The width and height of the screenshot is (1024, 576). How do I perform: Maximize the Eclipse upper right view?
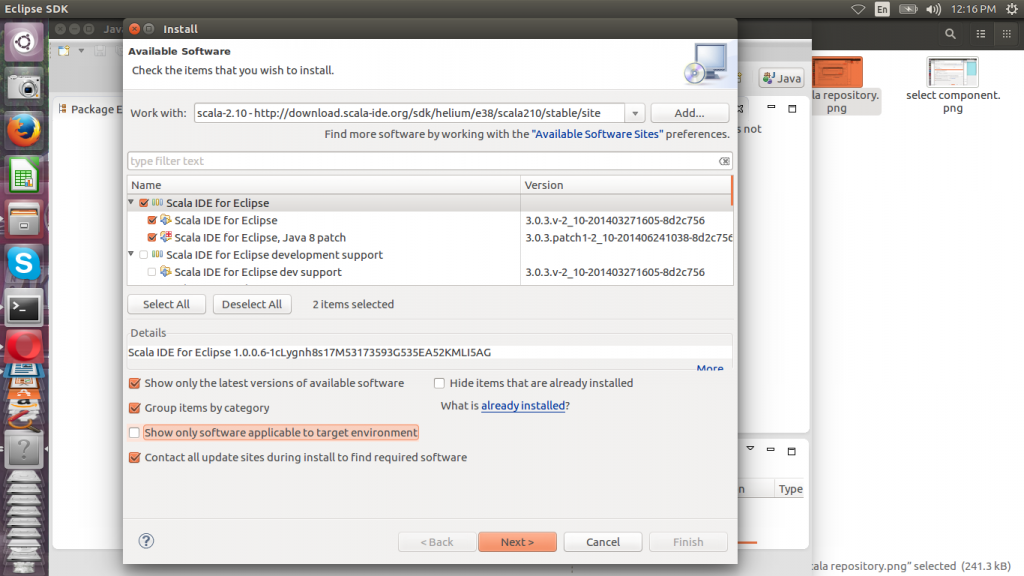pyautogui.click(x=792, y=108)
